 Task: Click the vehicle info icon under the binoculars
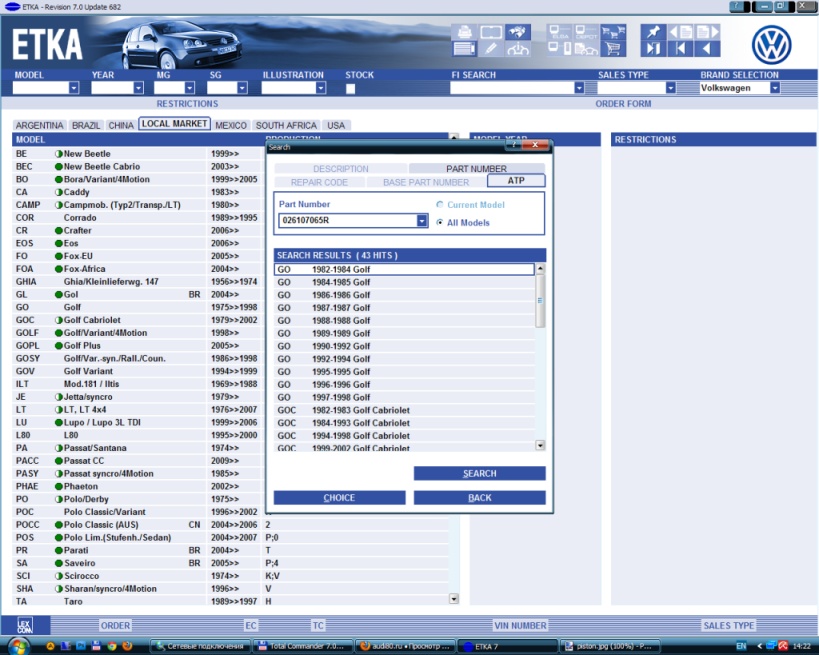click(518, 49)
